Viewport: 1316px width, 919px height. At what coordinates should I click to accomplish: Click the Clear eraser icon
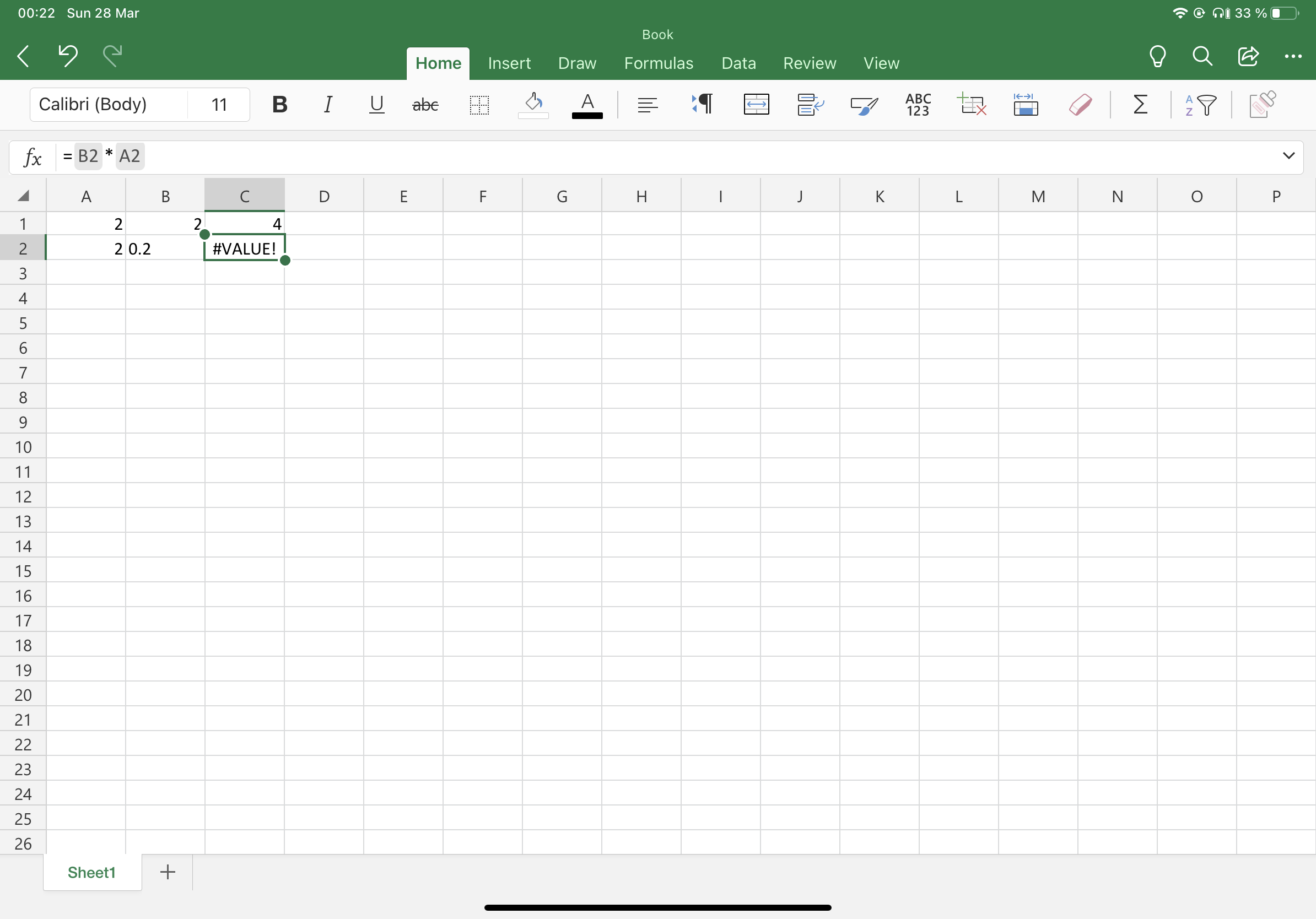(x=1080, y=104)
